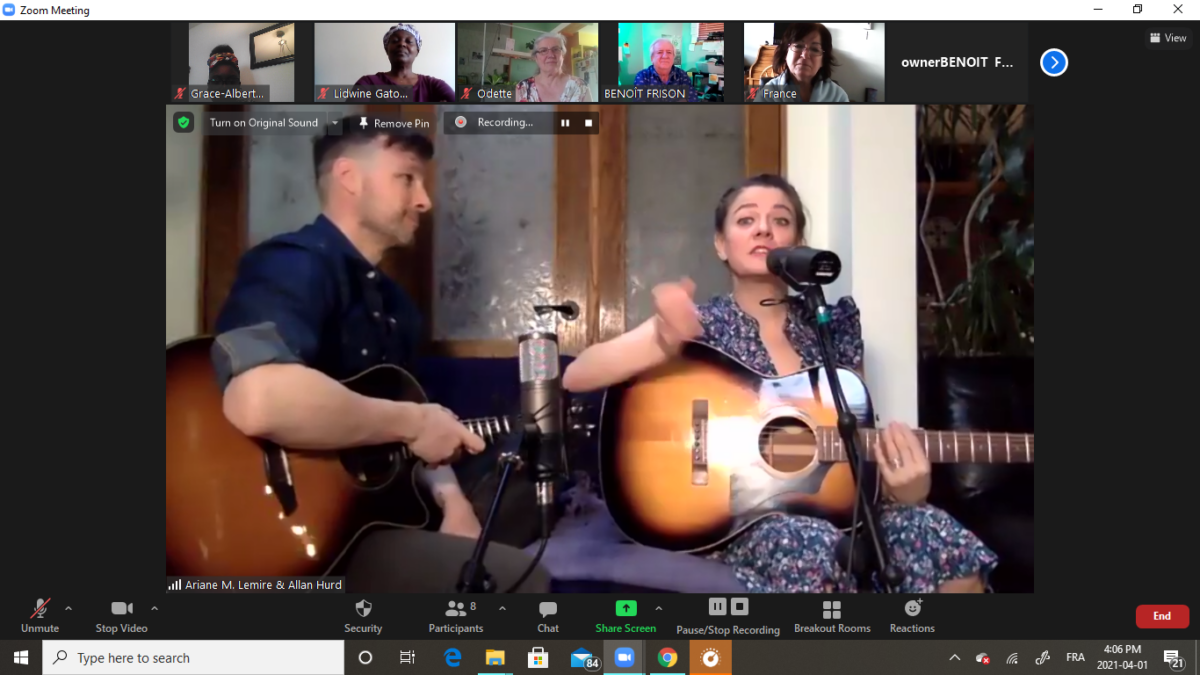Expand share options arrow beside Share Screen

click(658, 608)
